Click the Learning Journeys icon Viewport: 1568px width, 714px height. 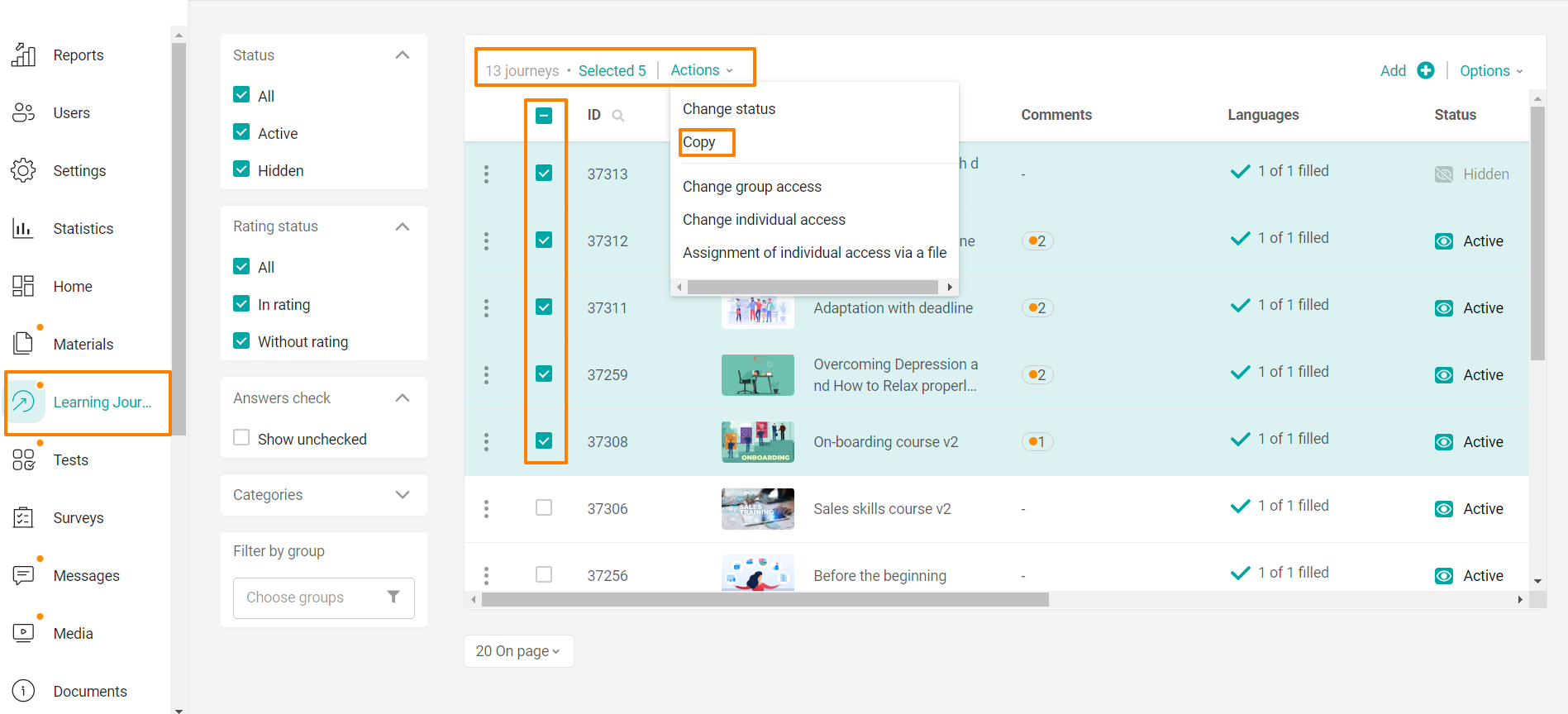[23, 402]
